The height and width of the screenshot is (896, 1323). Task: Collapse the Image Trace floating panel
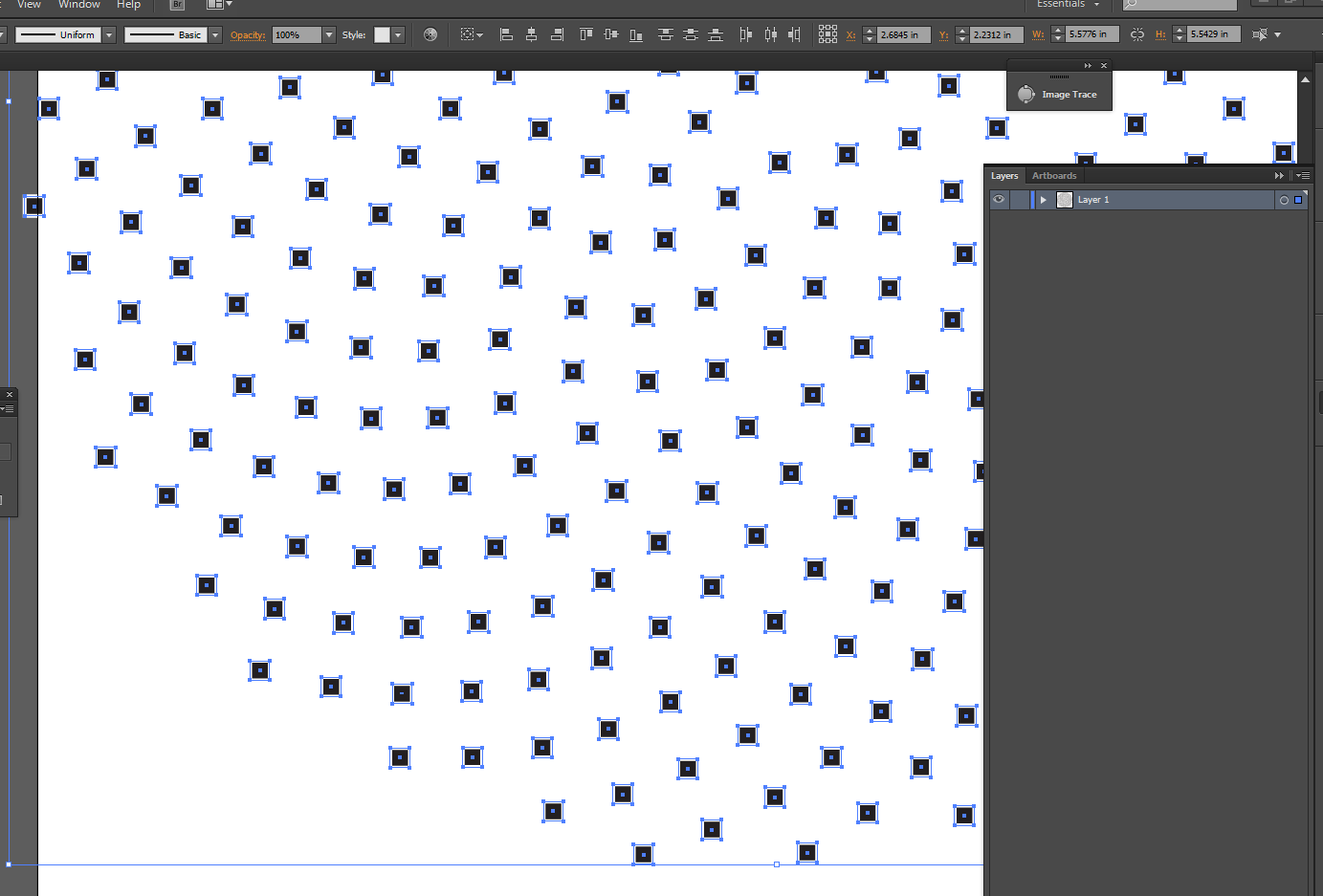tap(1088, 66)
